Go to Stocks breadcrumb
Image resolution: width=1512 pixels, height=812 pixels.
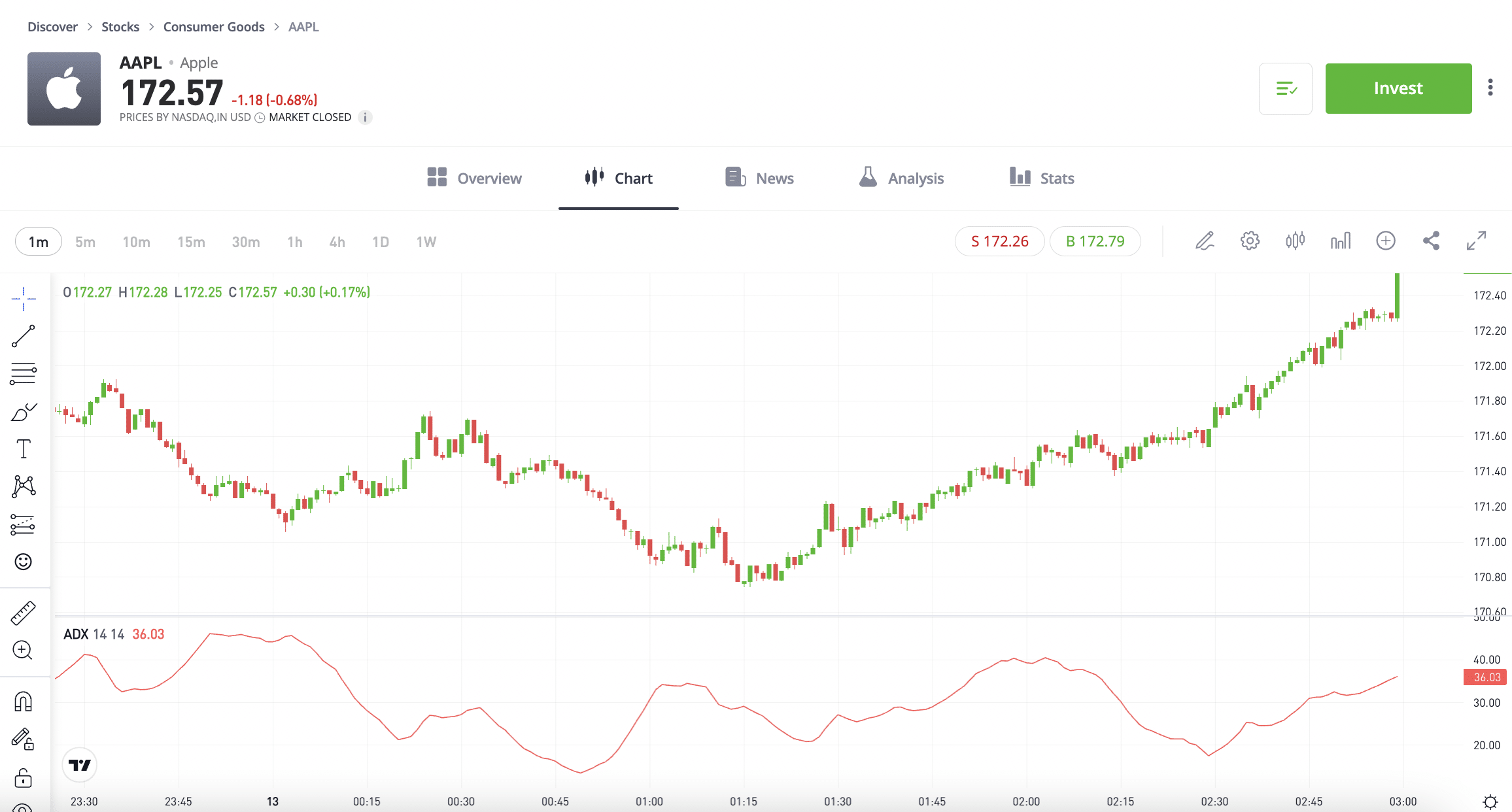(120, 27)
